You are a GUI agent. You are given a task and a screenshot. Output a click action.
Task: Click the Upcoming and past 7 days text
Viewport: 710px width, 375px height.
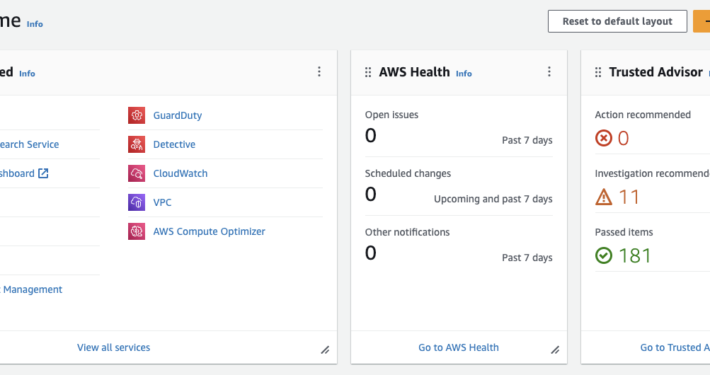click(x=493, y=199)
